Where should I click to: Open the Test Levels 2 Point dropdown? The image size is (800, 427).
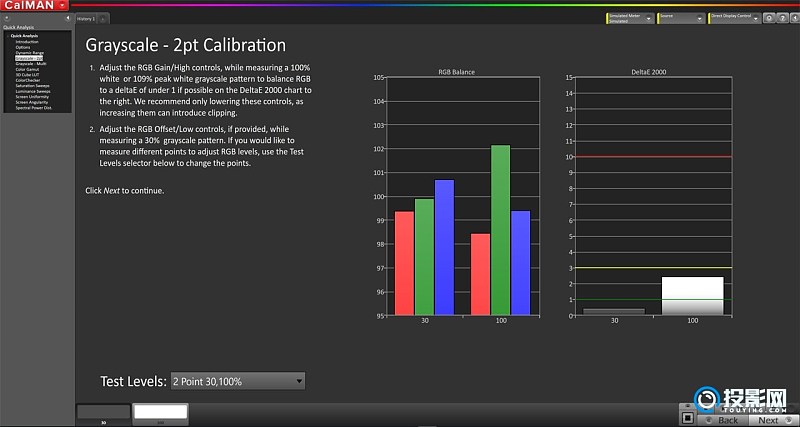coord(238,381)
